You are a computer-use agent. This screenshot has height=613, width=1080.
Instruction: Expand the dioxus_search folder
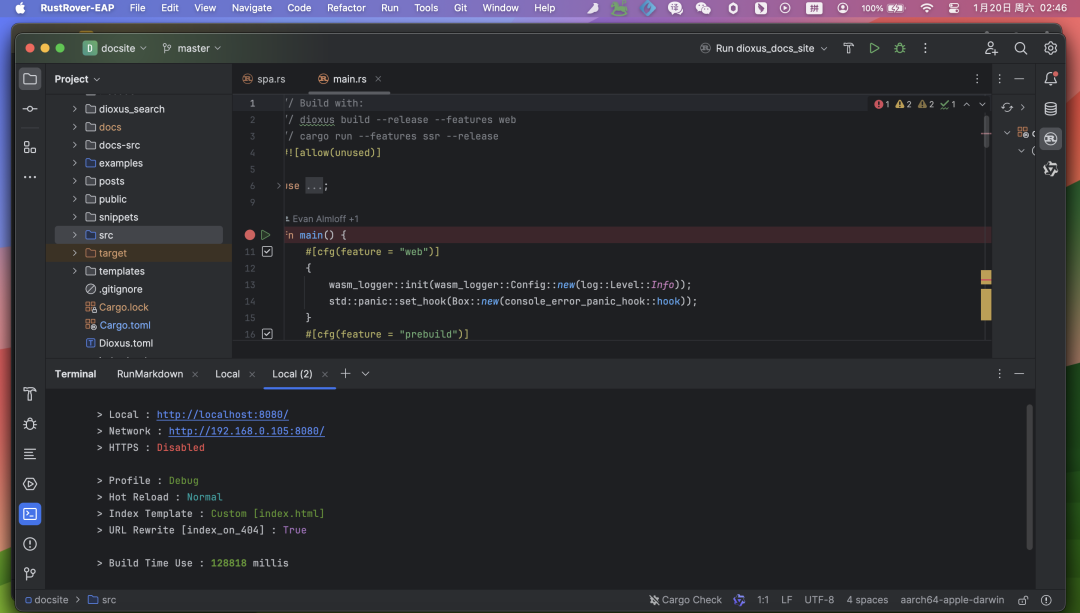click(x=75, y=109)
